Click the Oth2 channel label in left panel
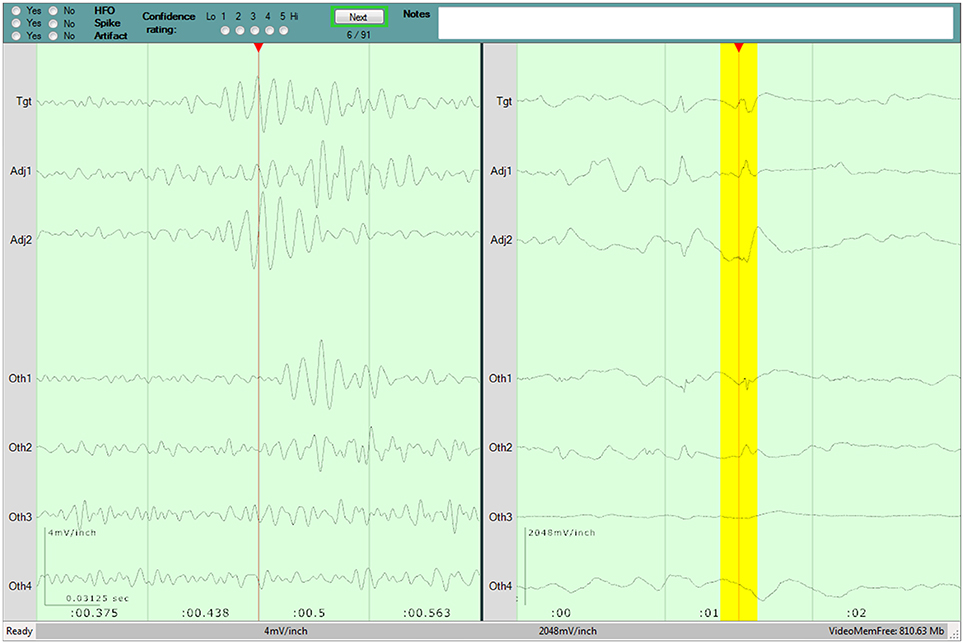Image resolution: width=964 pixels, height=644 pixels. pos(20,447)
